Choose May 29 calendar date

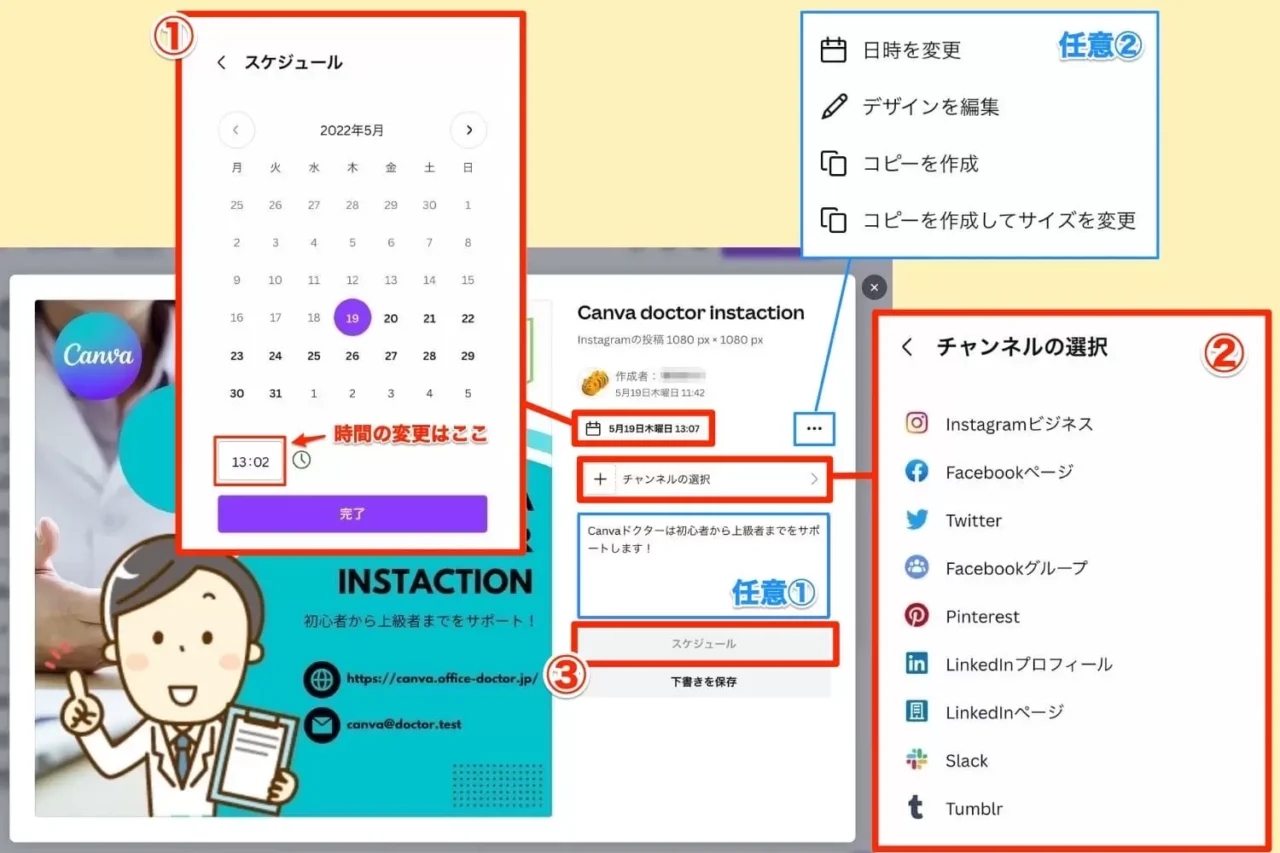(x=468, y=356)
